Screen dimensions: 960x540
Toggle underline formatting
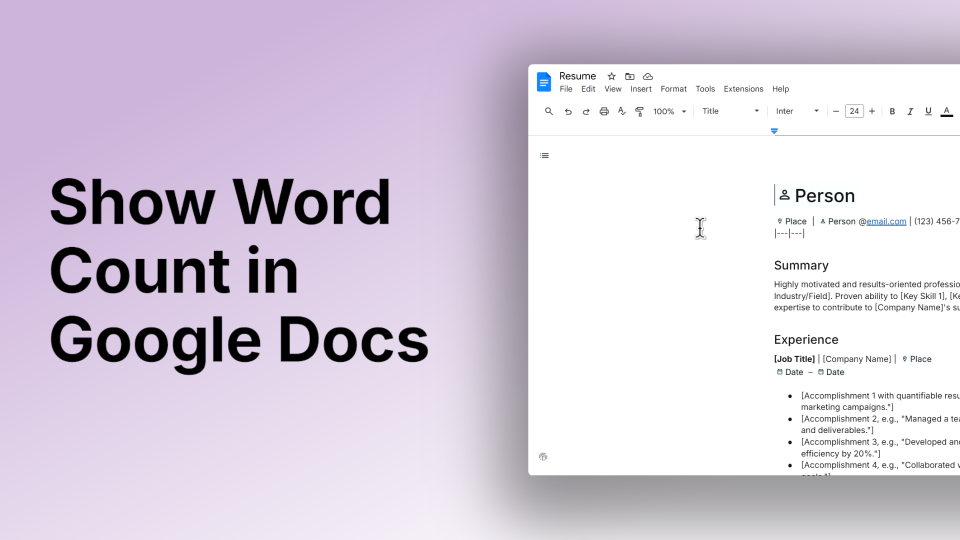[x=928, y=111]
